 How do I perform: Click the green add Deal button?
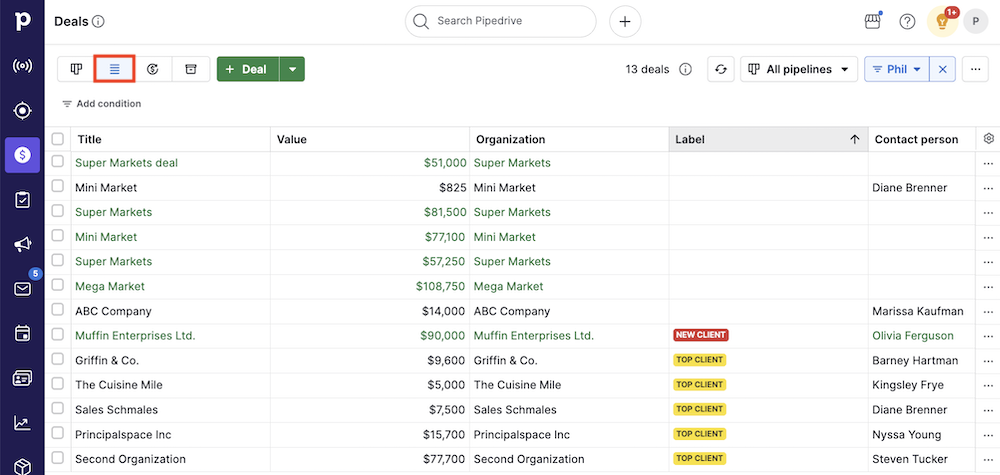[x=247, y=69]
